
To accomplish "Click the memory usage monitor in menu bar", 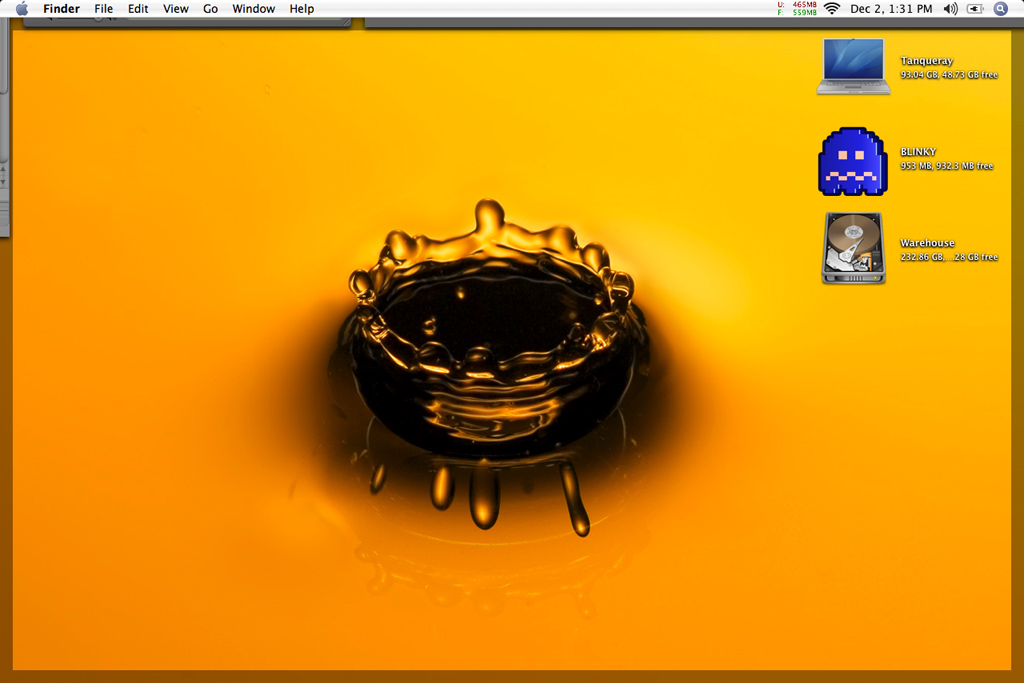I will 797,8.
